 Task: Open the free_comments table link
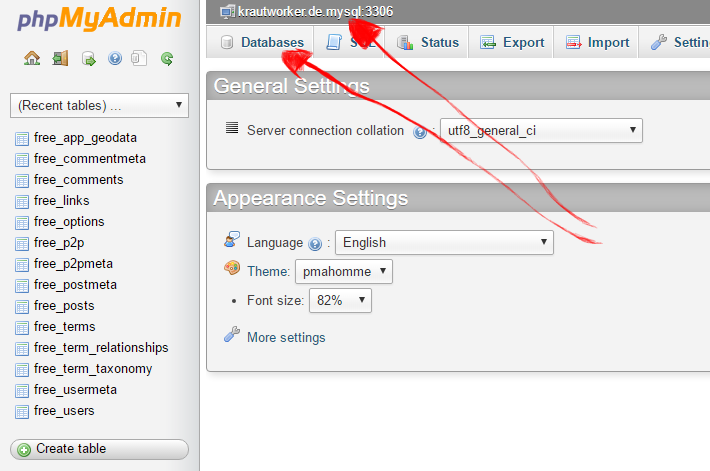coord(78,180)
